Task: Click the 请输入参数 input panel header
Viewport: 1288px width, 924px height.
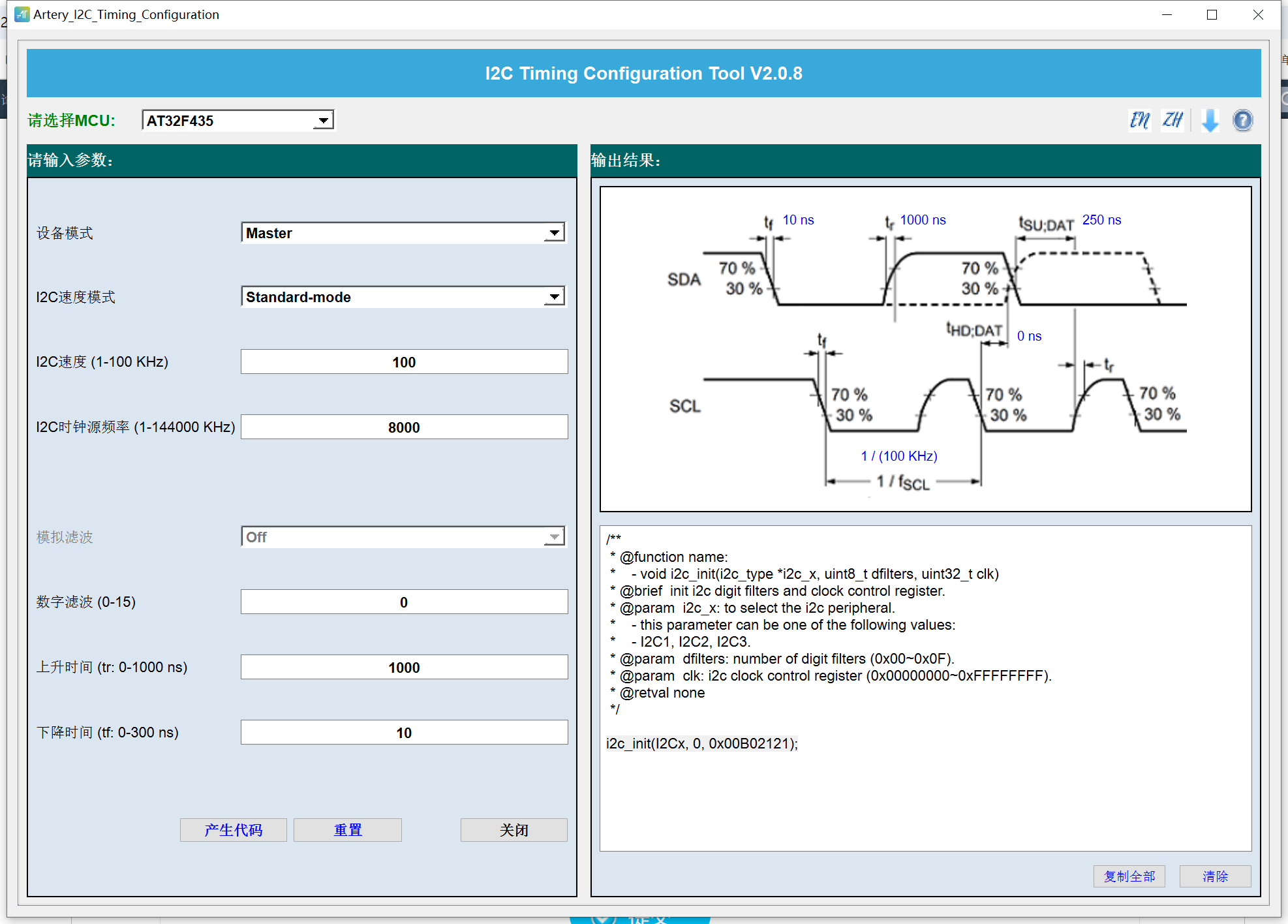Action: click(x=302, y=161)
